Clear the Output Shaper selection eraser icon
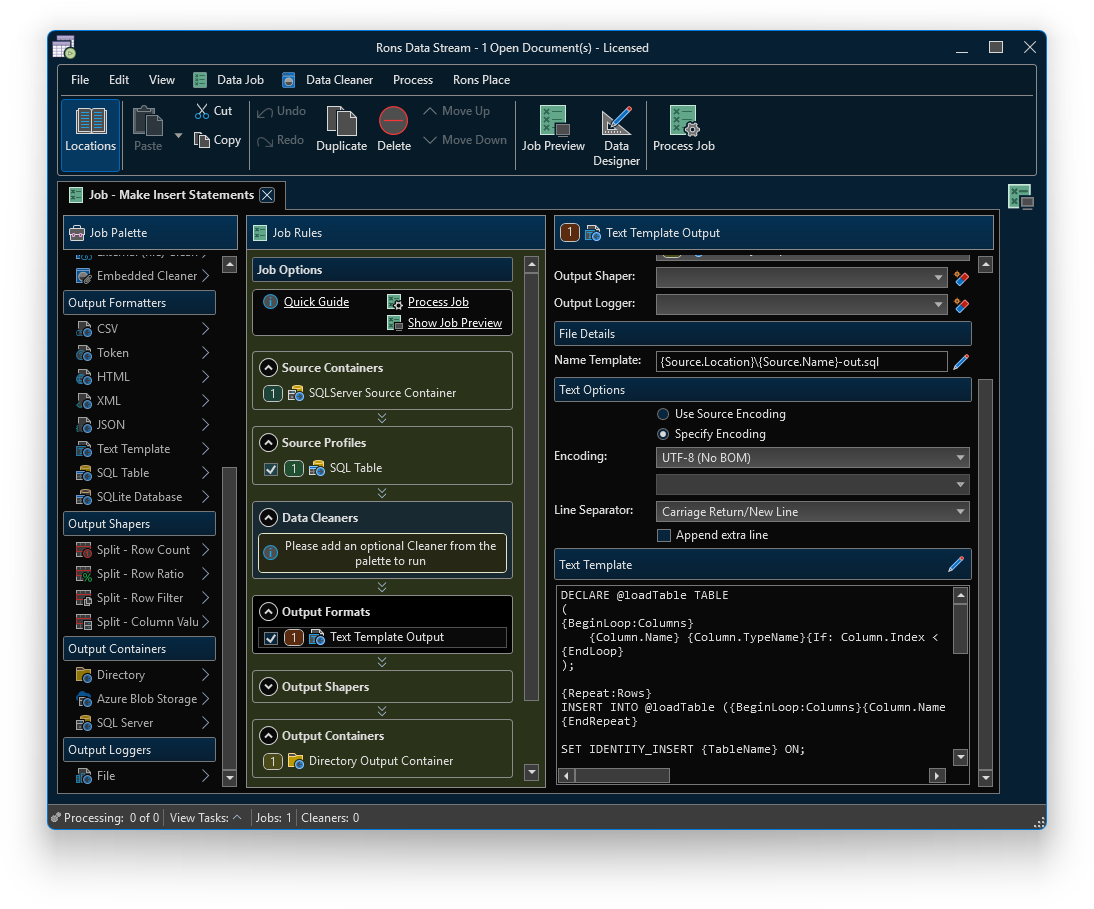1094x909 pixels. click(961, 278)
